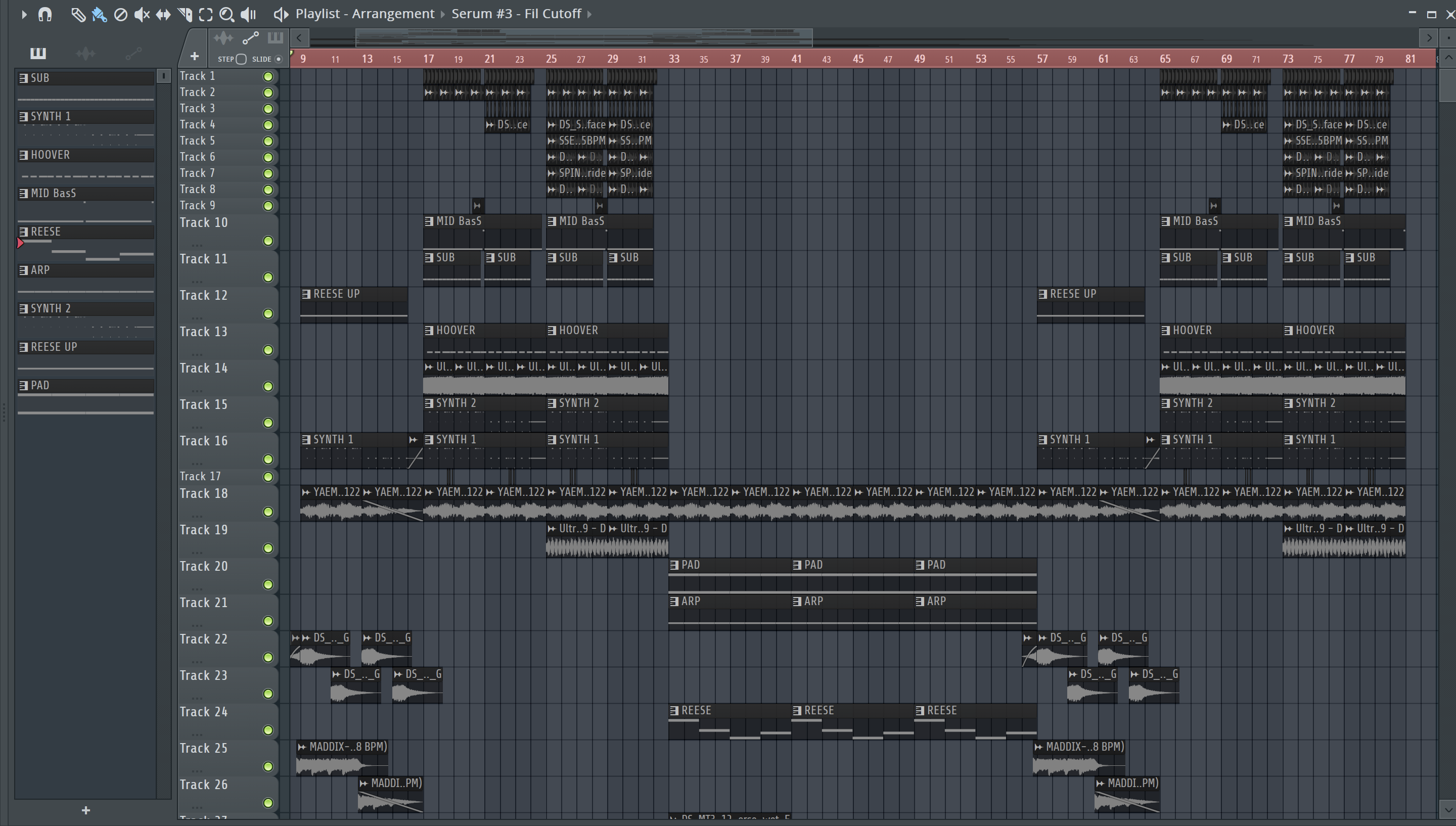This screenshot has width=1456, height=826.
Task: Open the playlist options menu arrow
Action: (x=24, y=14)
